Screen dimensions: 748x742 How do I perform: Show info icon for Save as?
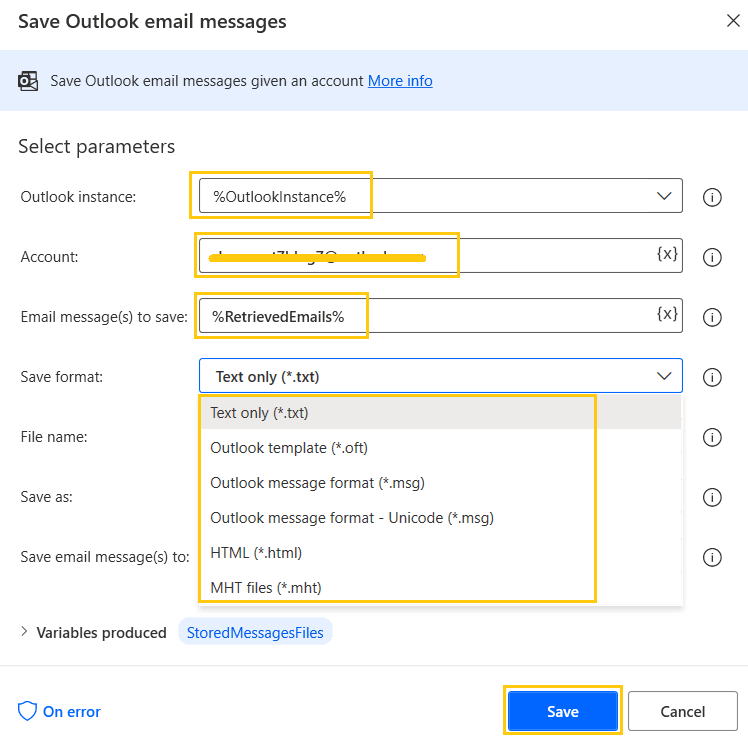[712, 497]
